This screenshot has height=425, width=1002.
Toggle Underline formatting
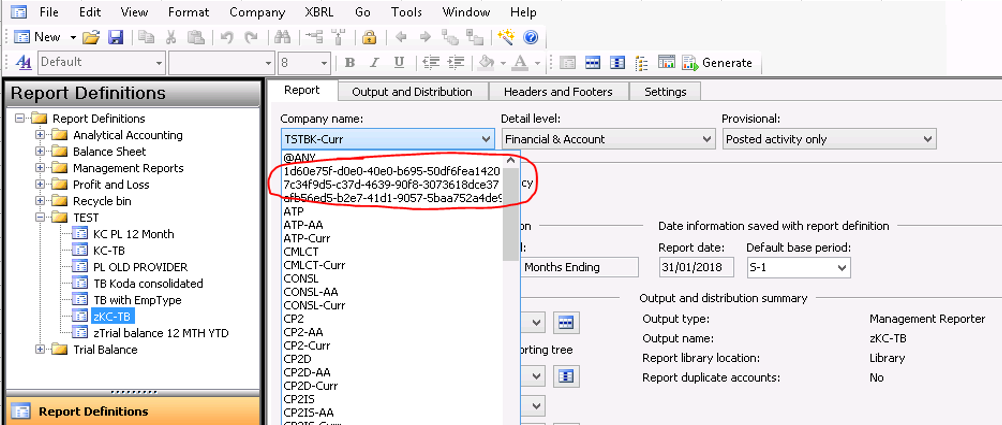point(399,63)
